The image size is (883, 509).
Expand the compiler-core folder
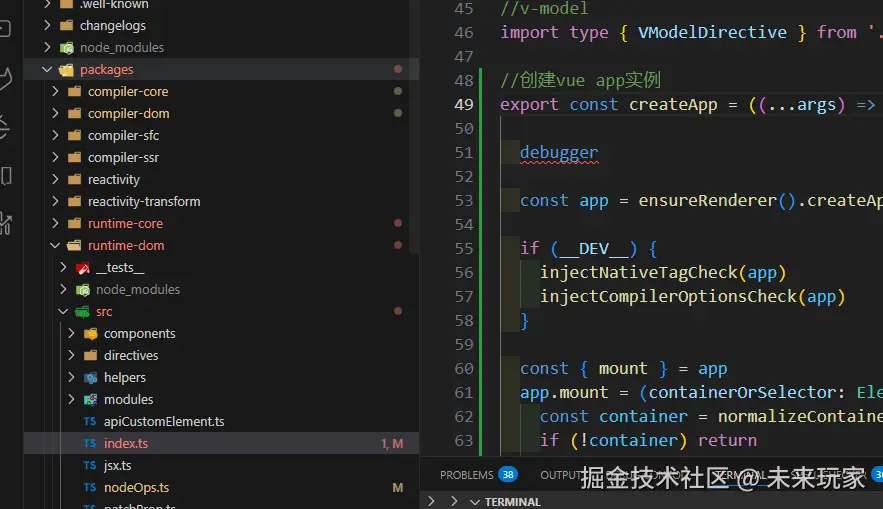55,91
